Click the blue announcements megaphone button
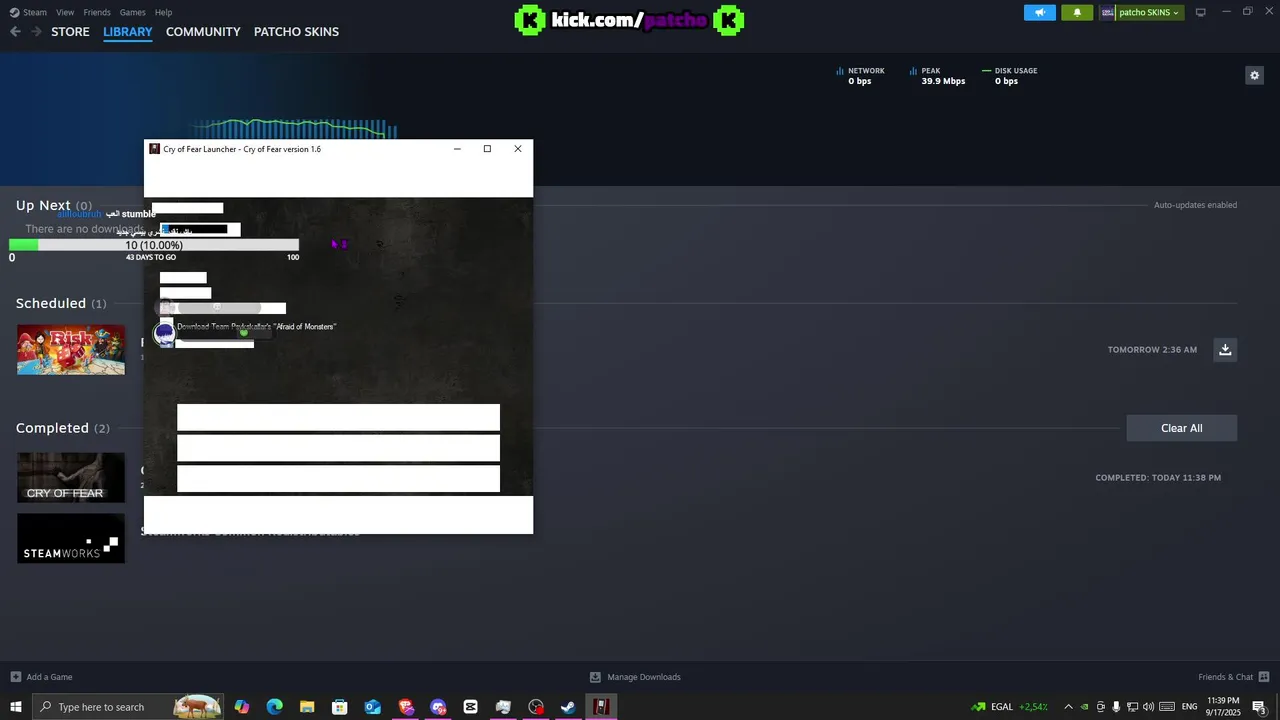This screenshot has width=1280, height=720. 1040,12
